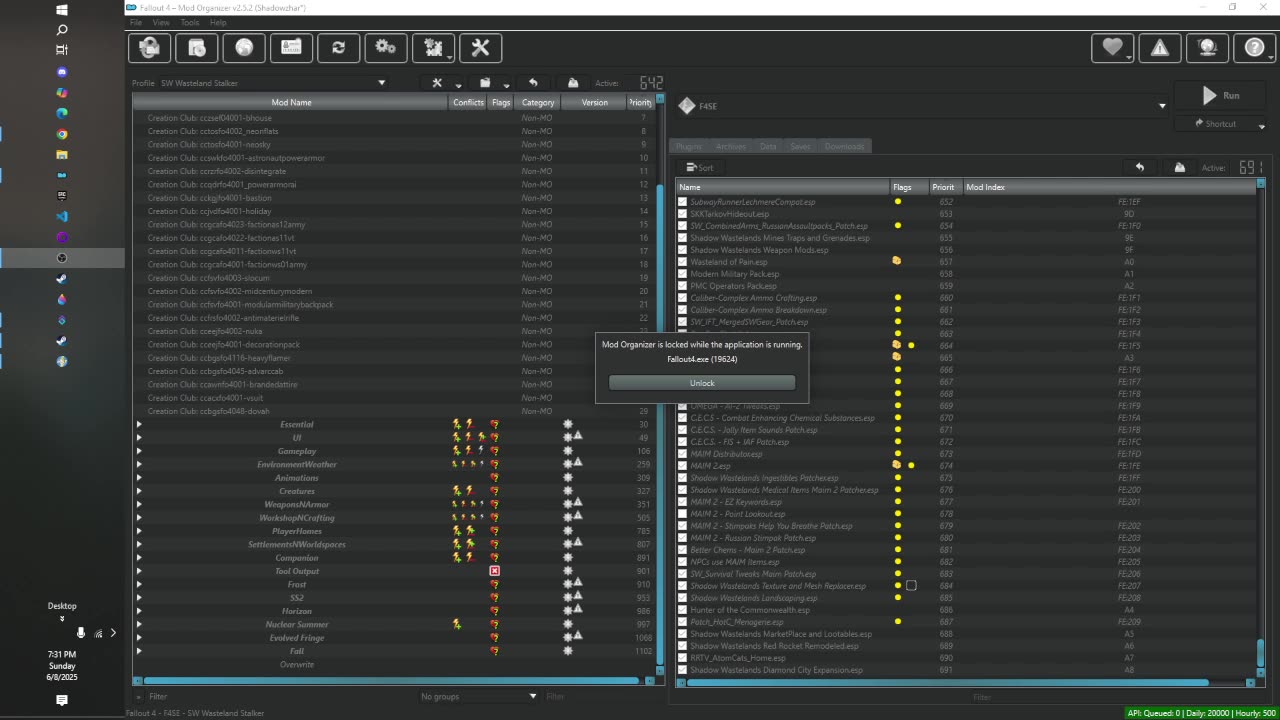Open the warning notifications icon

[1160, 47]
